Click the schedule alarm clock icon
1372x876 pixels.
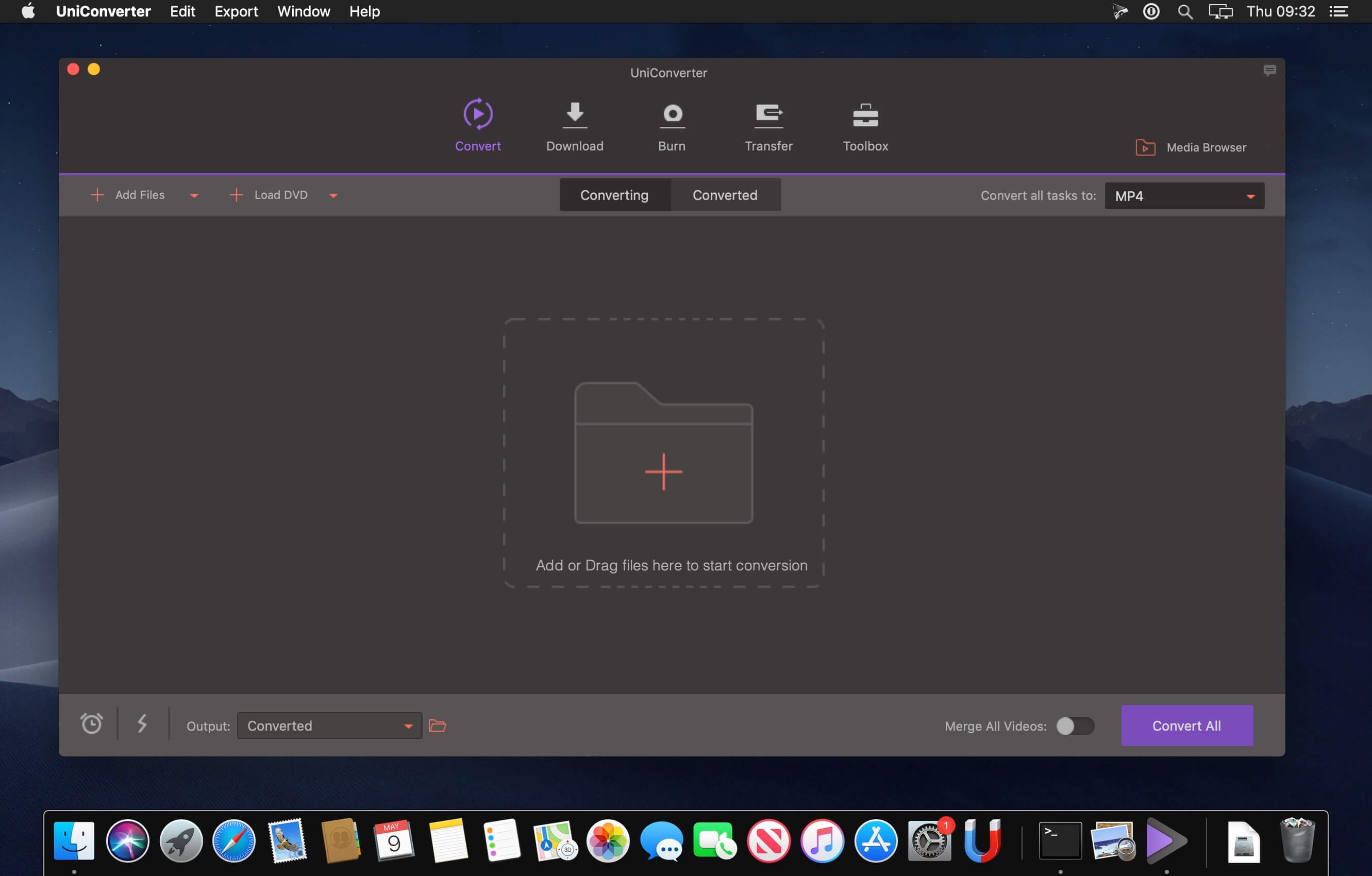pyautogui.click(x=91, y=724)
